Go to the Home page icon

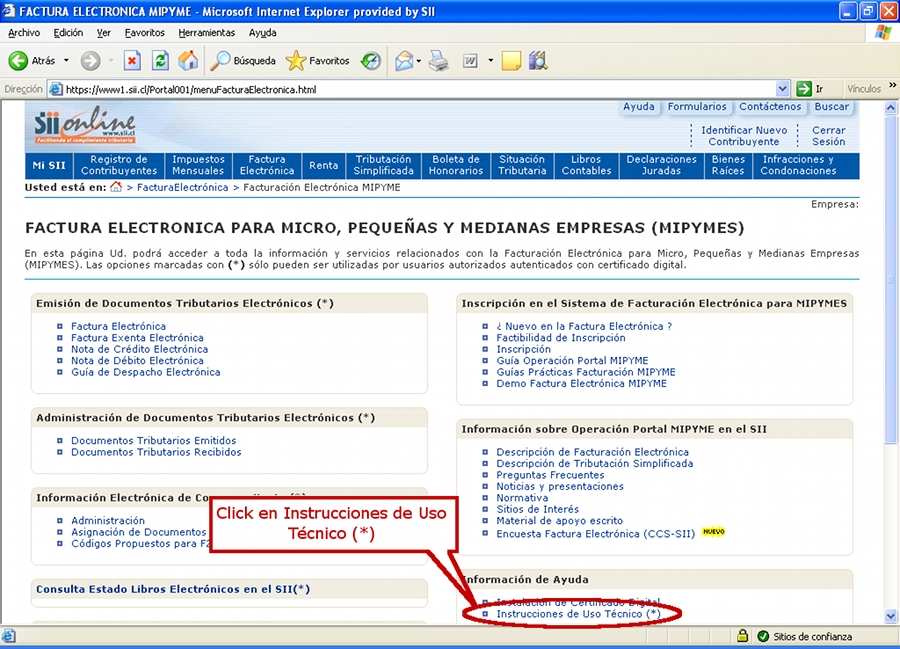coord(188,60)
